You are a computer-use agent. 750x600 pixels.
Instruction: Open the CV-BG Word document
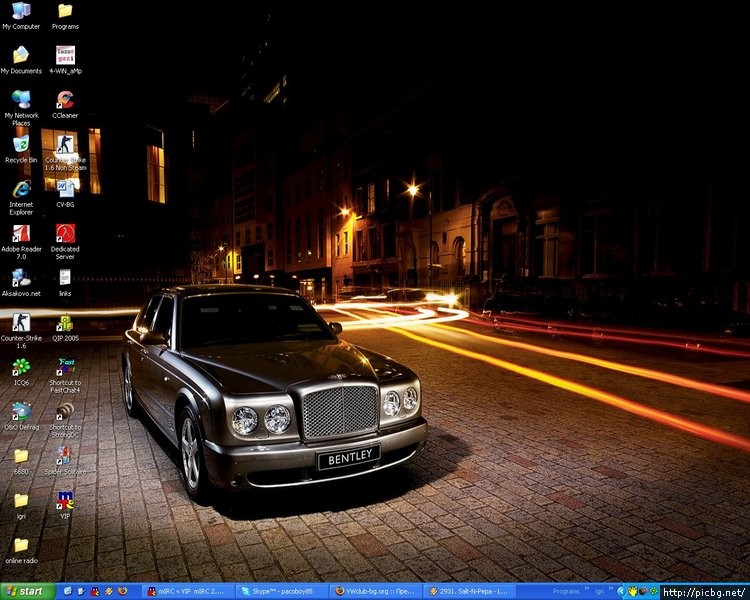(x=65, y=194)
